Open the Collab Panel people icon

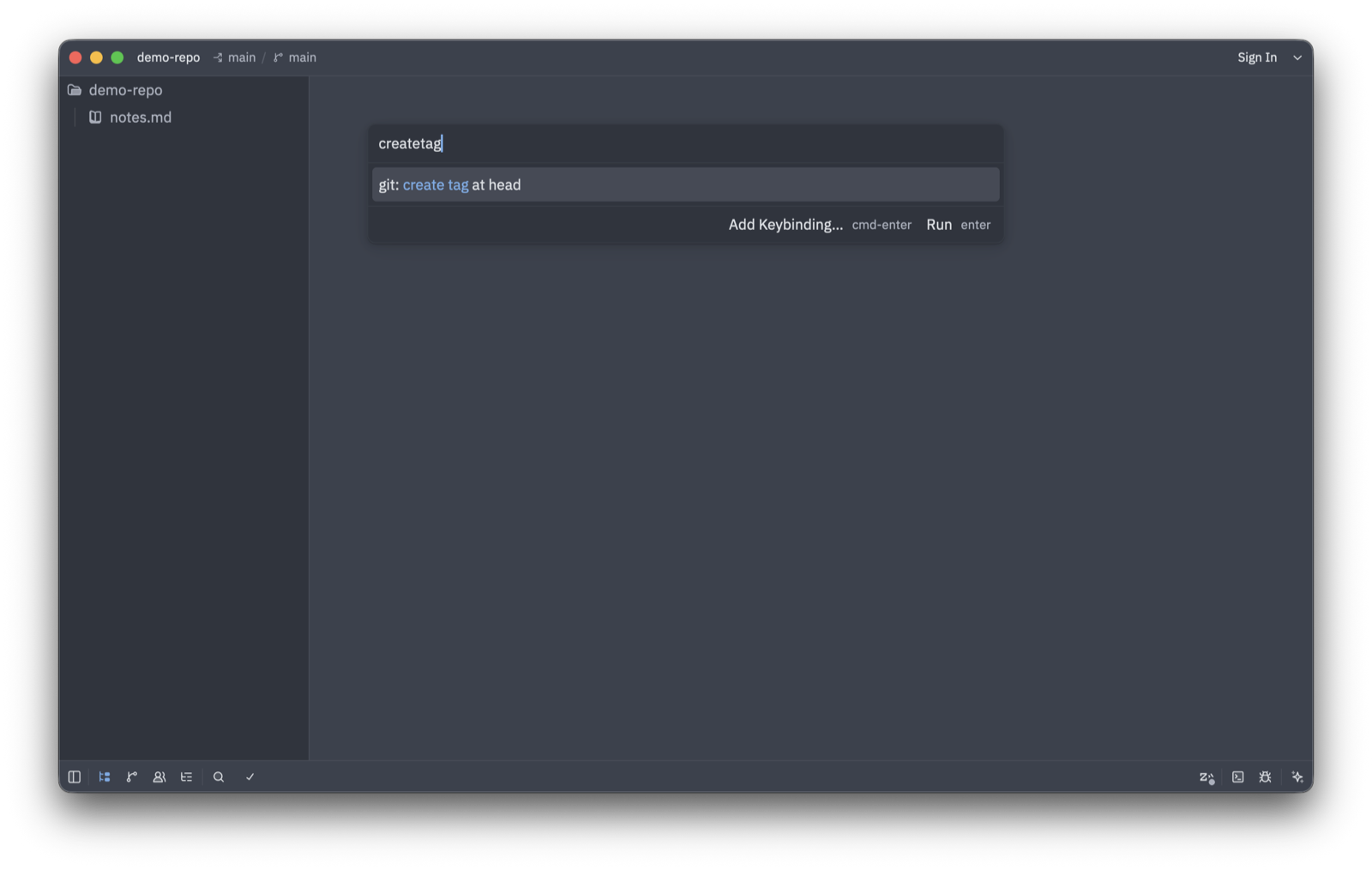(159, 776)
